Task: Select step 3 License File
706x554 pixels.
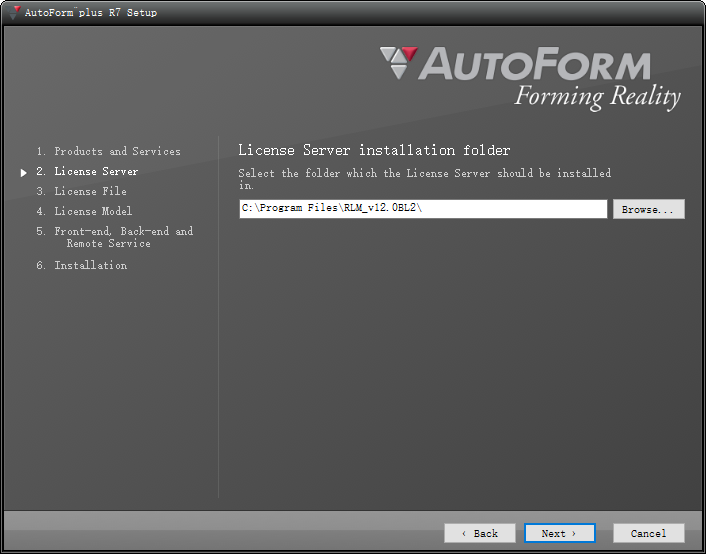Action: point(81,191)
